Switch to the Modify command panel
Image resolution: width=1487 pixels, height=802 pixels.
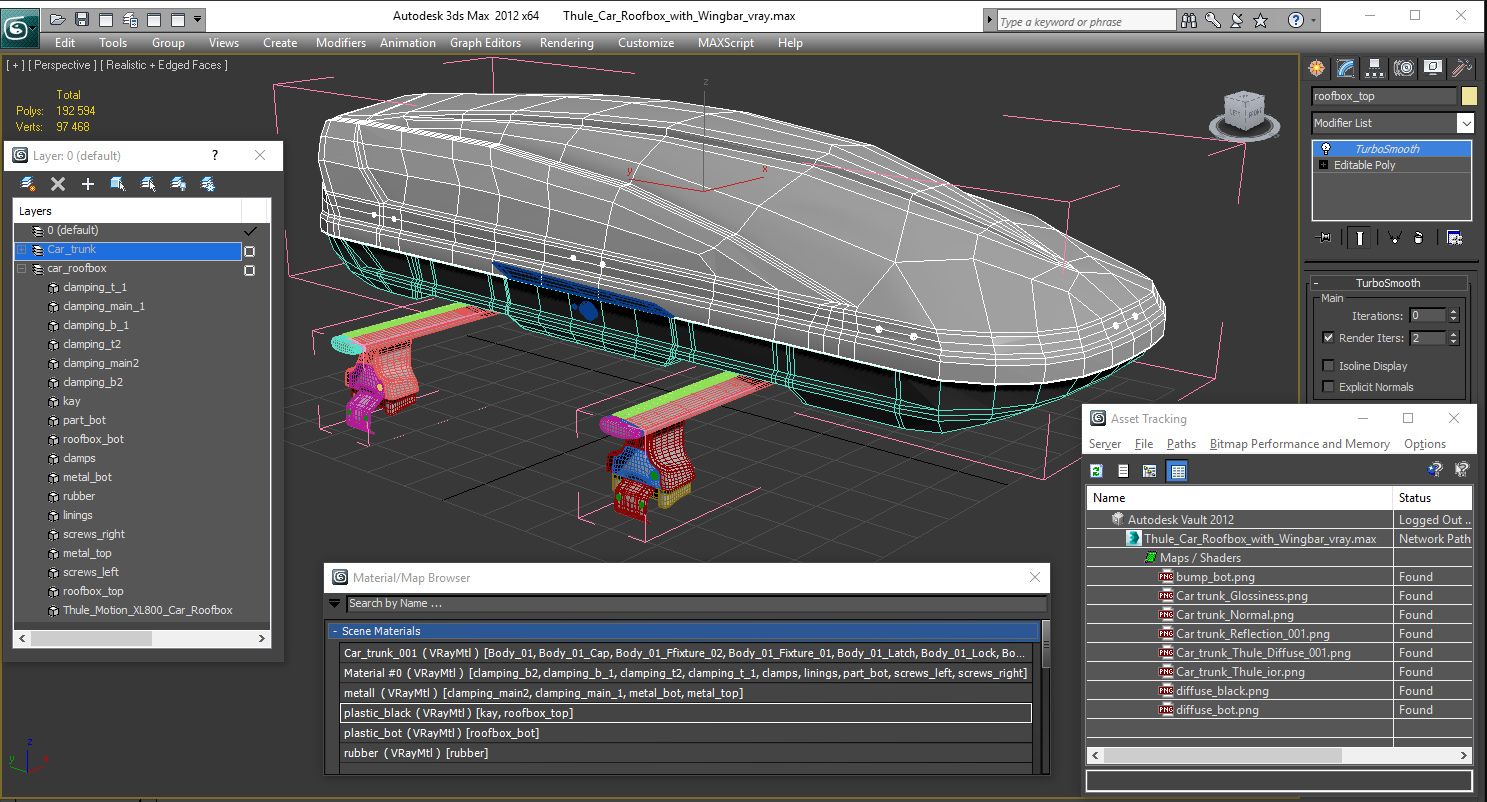[1346, 68]
